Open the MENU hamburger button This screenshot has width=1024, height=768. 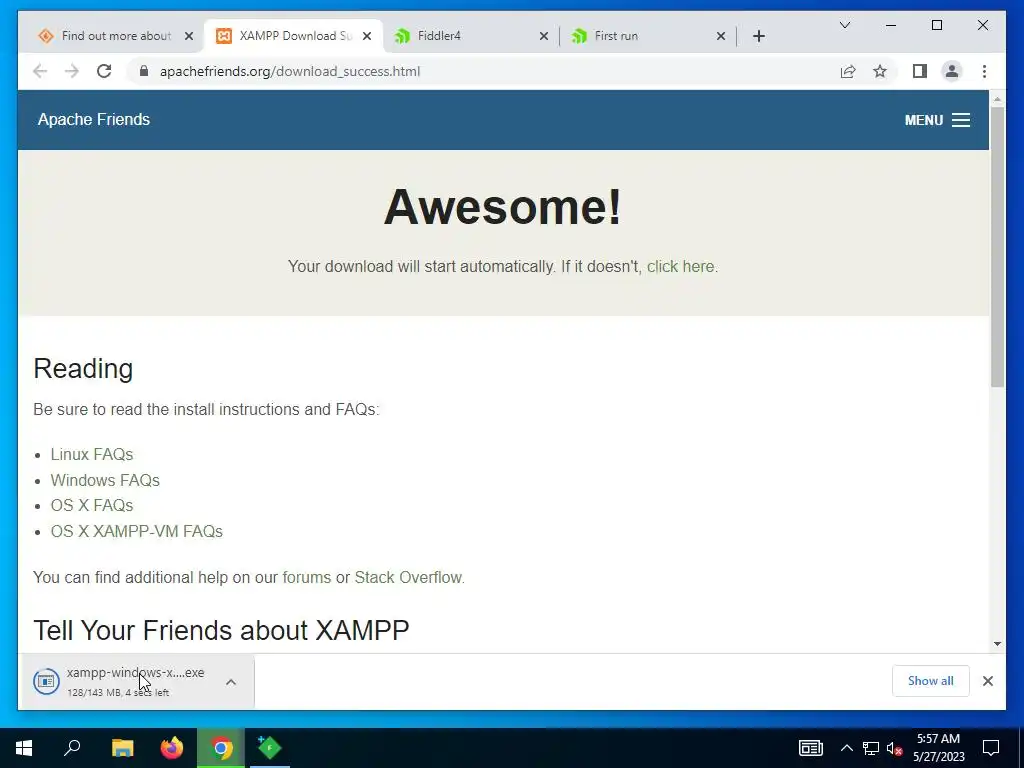(x=937, y=120)
